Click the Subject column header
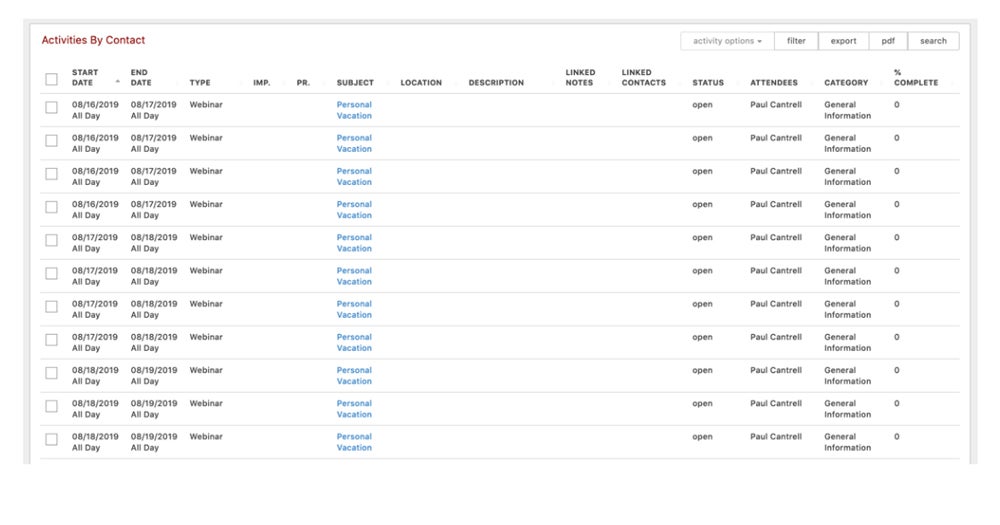This screenshot has height=525, width=1000. 355,83
